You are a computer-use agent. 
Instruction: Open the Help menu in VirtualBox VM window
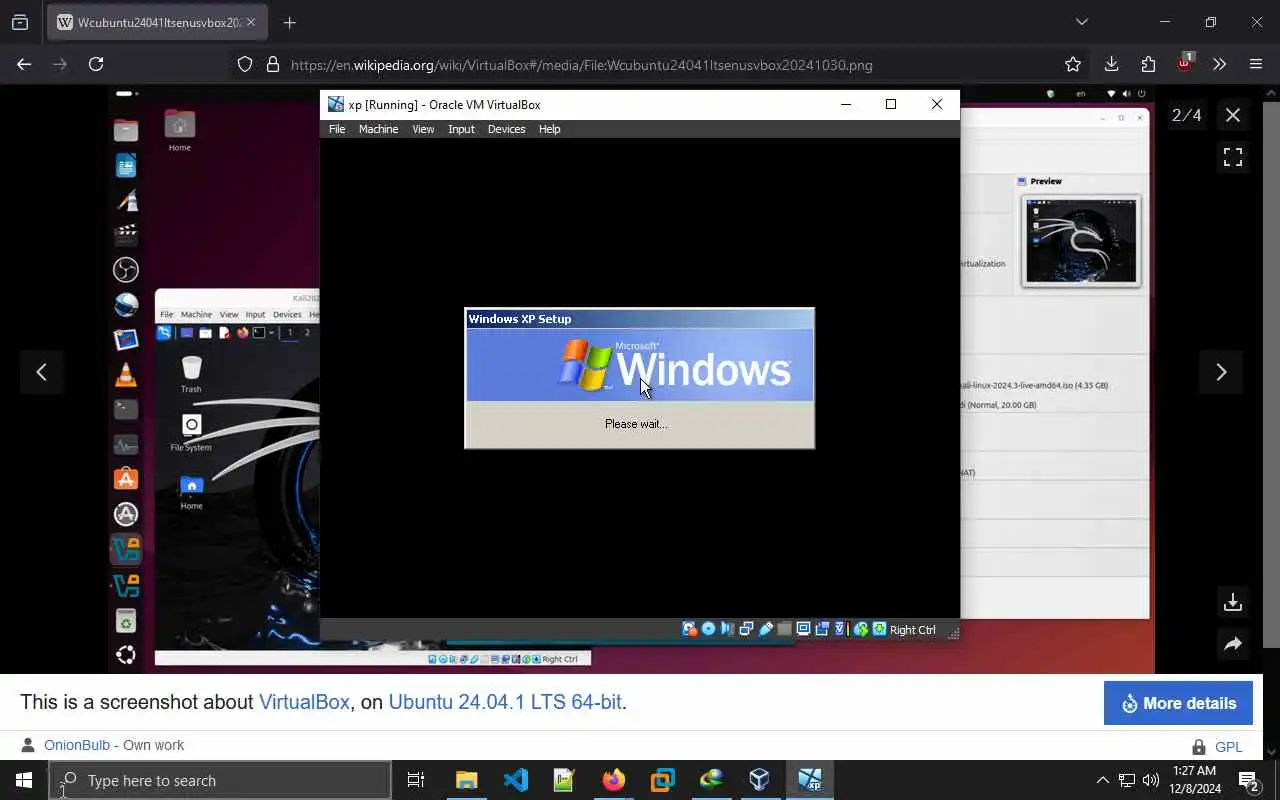[x=549, y=129]
